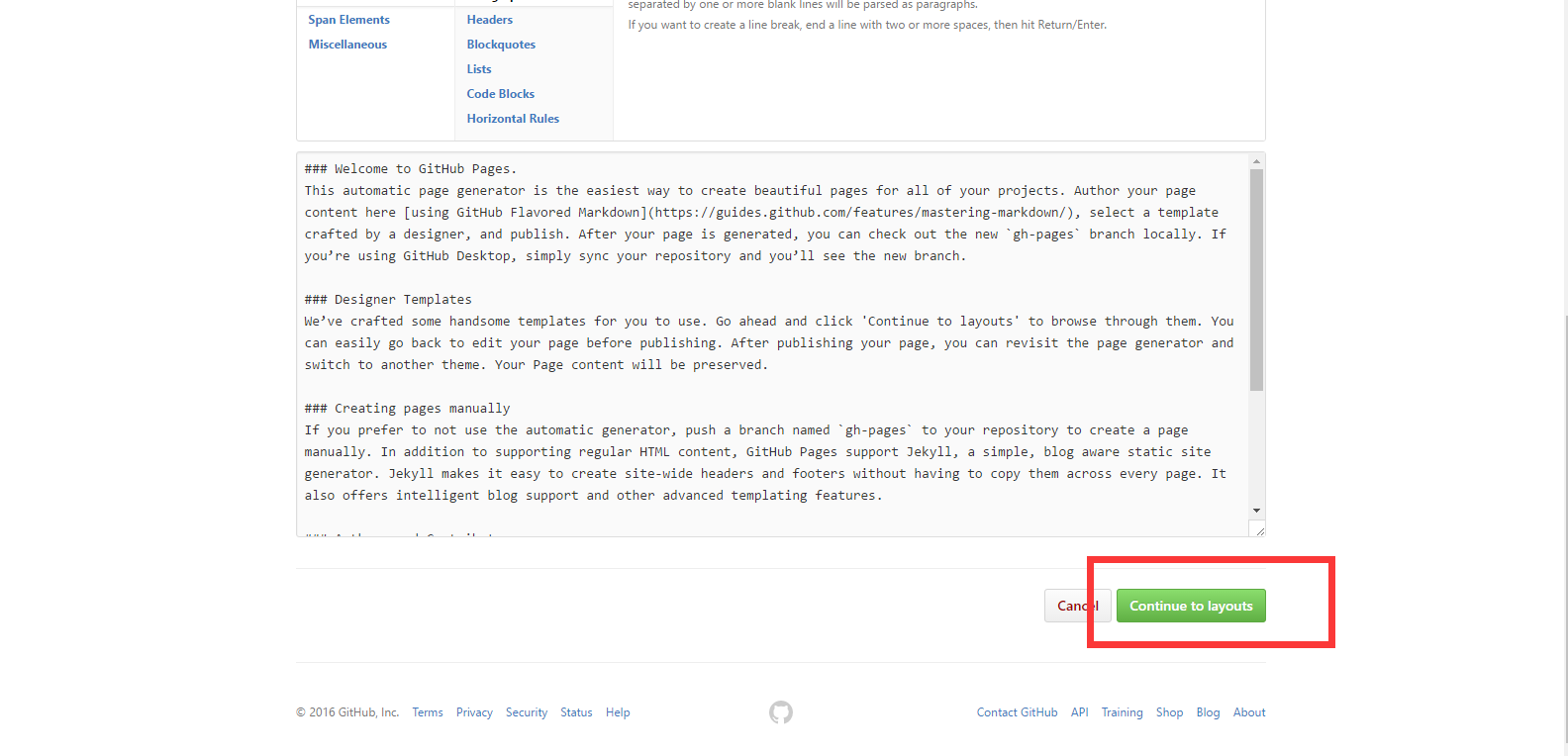The image size is (1568, 756).
Task: Click the '### Creating pages manually' heading line
Action: pos(407,409)
